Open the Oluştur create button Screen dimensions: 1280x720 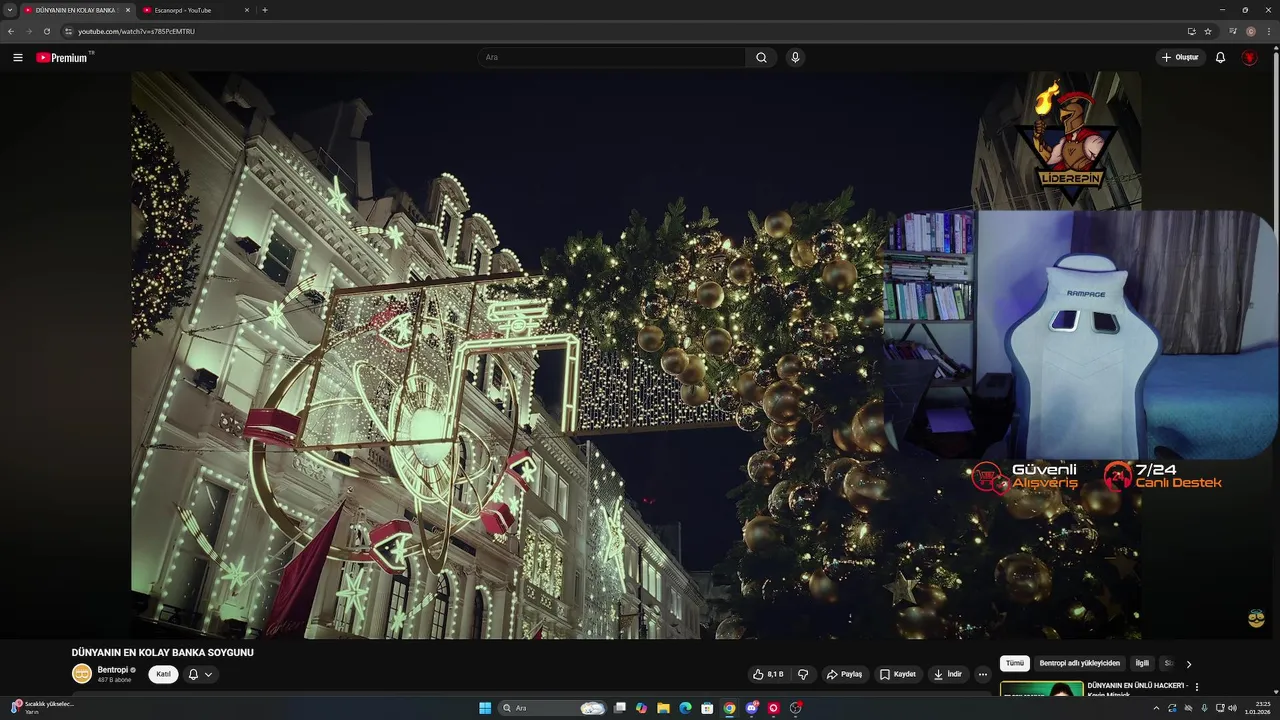[x=1180, y=57]
